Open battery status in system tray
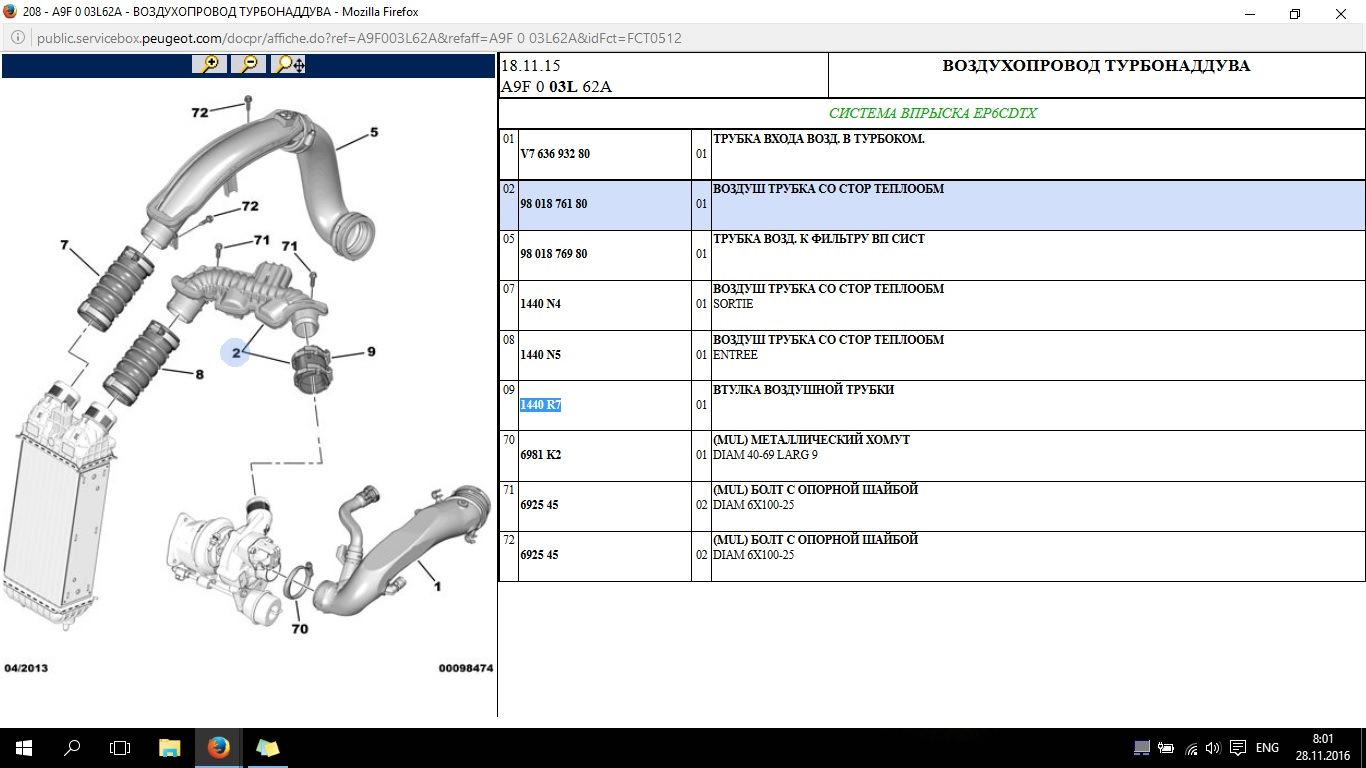Screen dimensions: 1366x768 coord(1166,748)
